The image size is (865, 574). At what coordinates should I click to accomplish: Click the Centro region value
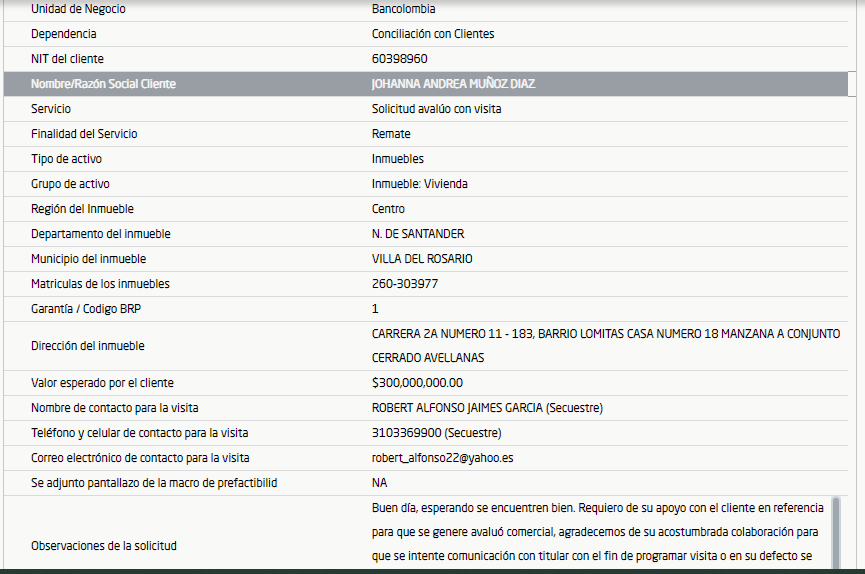click(388, 209)
